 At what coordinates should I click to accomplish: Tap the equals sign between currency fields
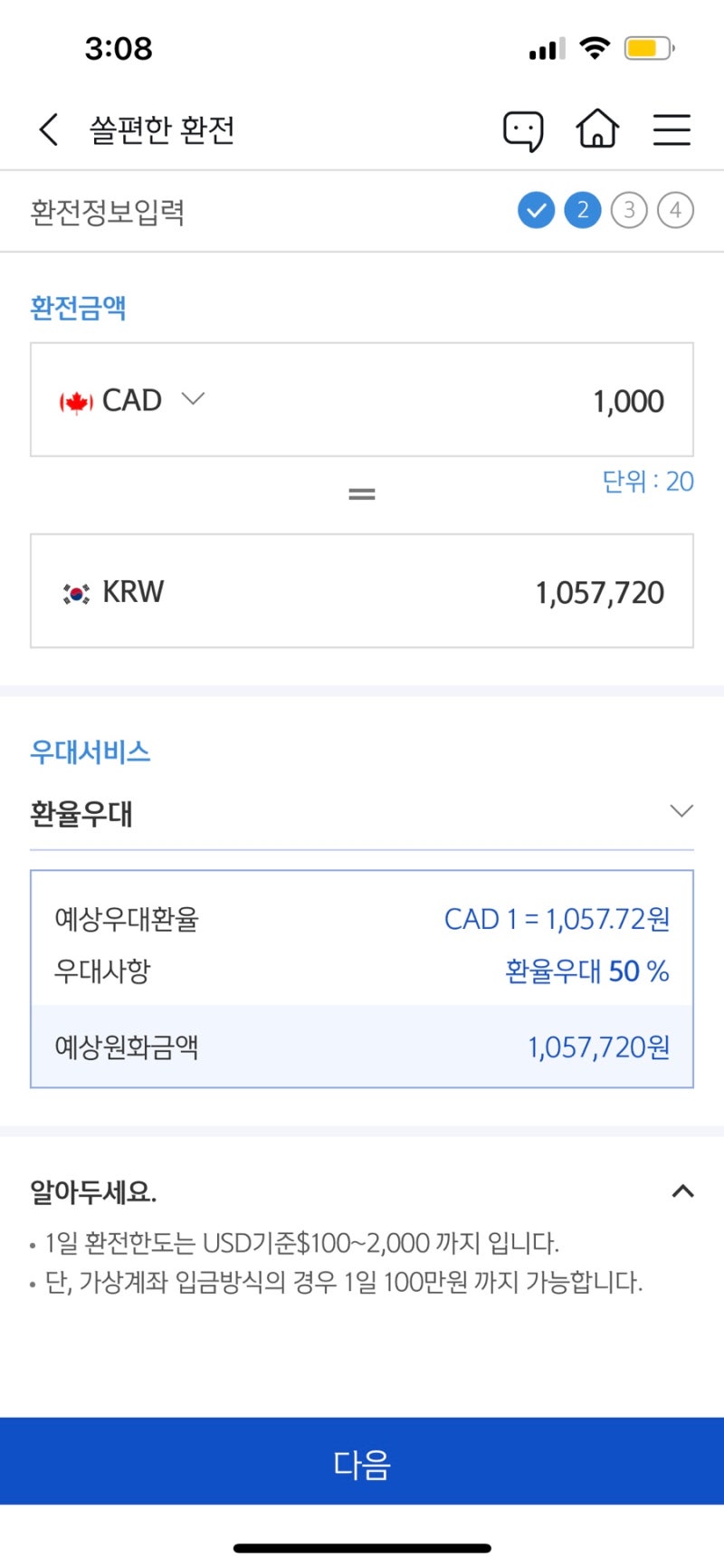click(x=361, y=492)
